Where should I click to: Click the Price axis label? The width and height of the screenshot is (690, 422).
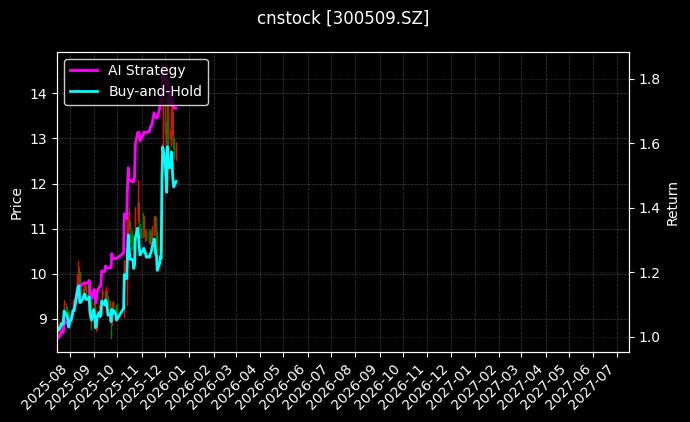pyautogui.click(x=16, y=204)
